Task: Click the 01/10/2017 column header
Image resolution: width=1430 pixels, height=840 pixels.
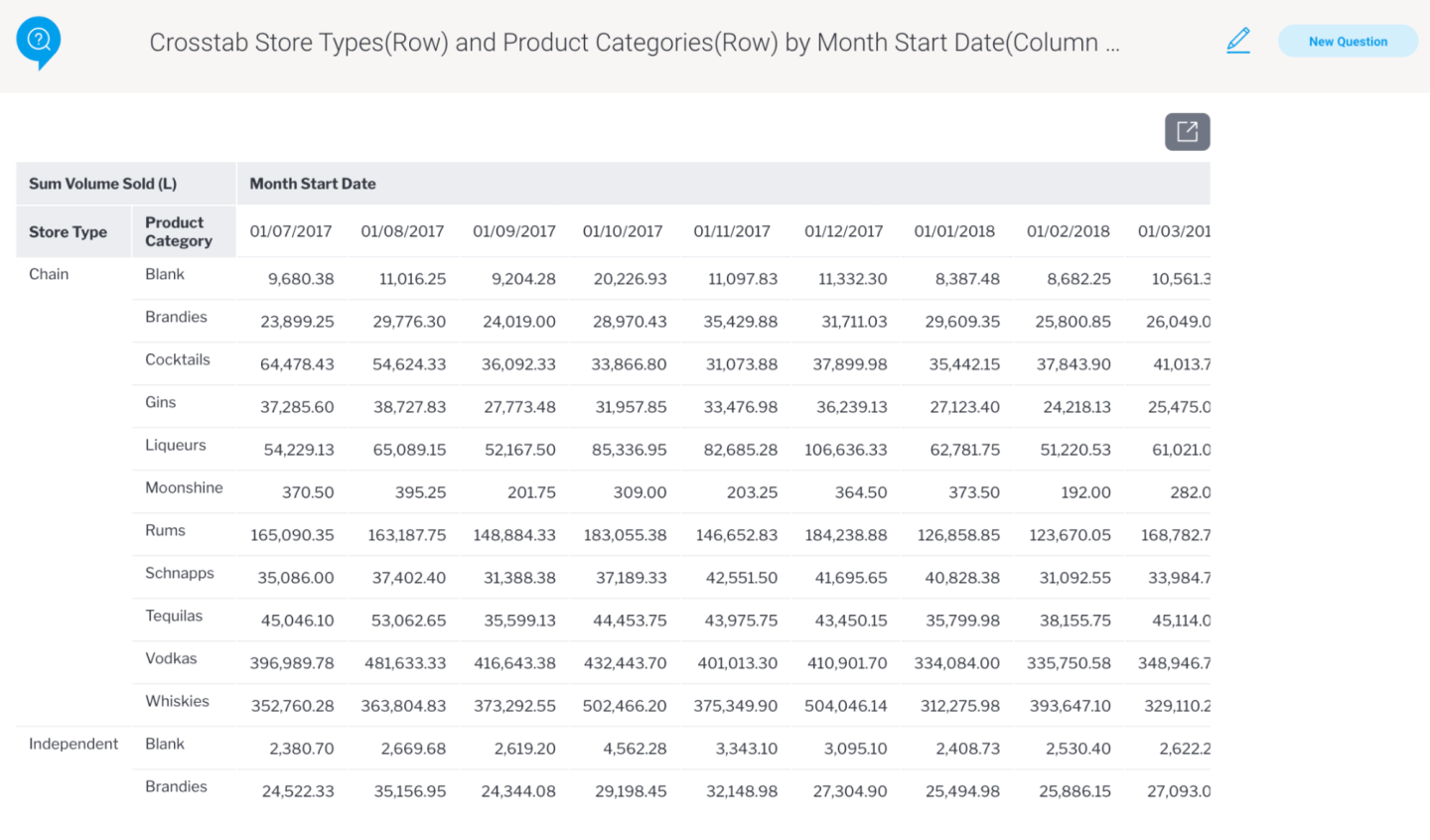Action: click(x=623, y=231)
